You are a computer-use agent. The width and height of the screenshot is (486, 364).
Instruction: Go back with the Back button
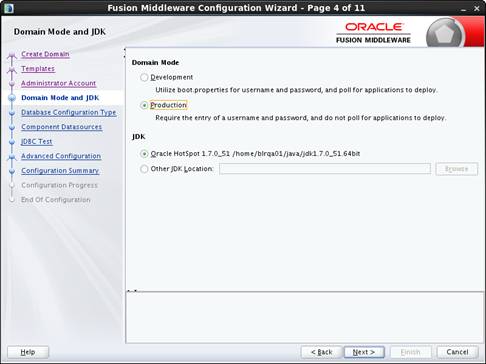322,352
